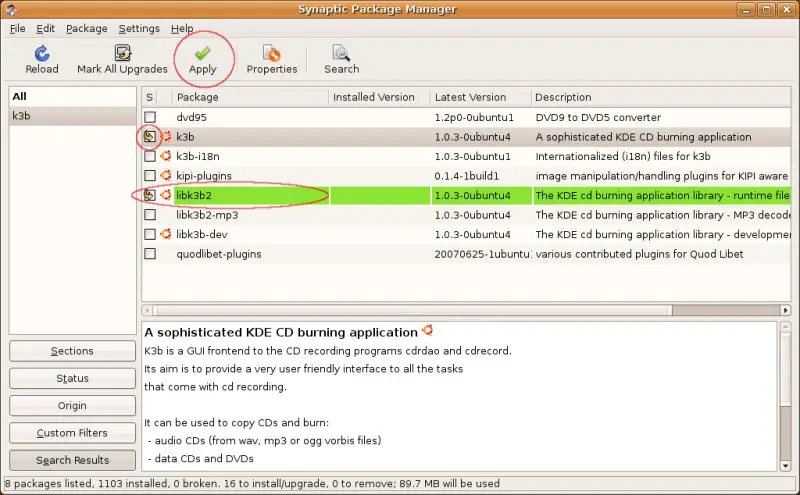
Task: Click Ubuntu support icon beside kipi-plugins
Action: coord(166,176)
